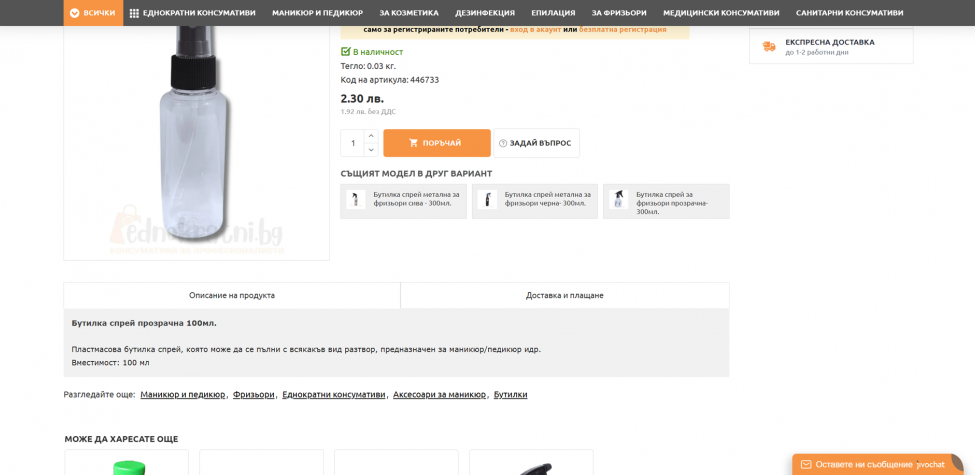Open ЗА ФРИЗЬОРИ menu
The height and width of the screenshot is (475, 975).
619,13
